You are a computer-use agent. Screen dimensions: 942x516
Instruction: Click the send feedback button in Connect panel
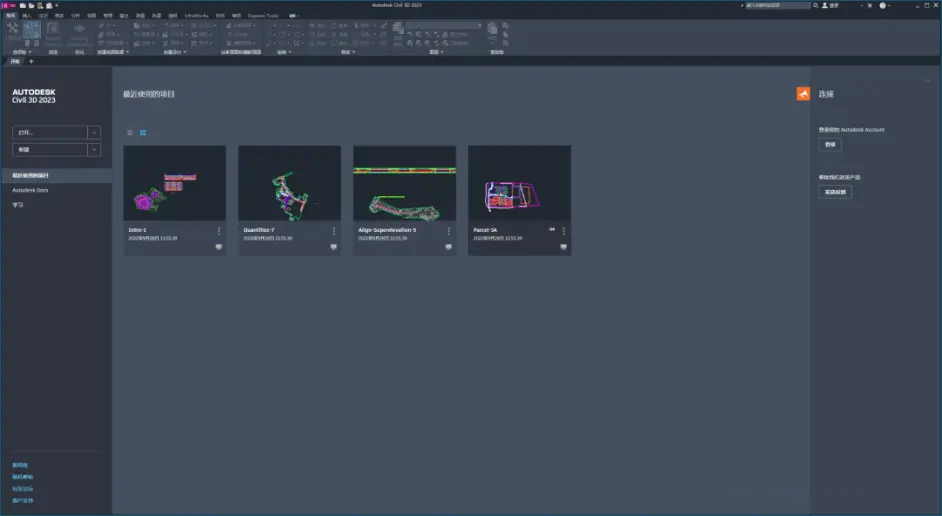835,192
